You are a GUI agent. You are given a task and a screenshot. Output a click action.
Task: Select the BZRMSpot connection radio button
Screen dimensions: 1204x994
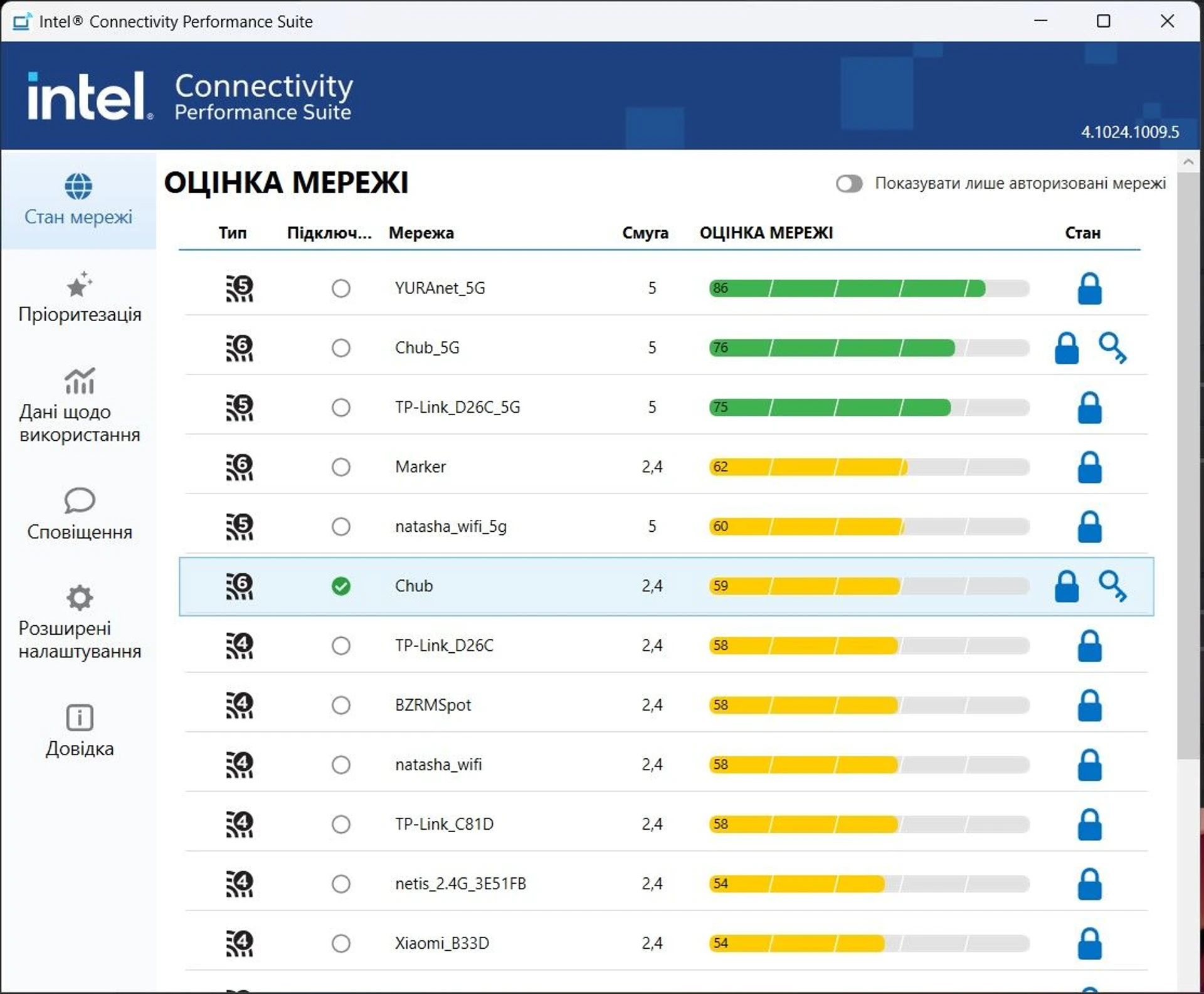click(x=341, y=706)
